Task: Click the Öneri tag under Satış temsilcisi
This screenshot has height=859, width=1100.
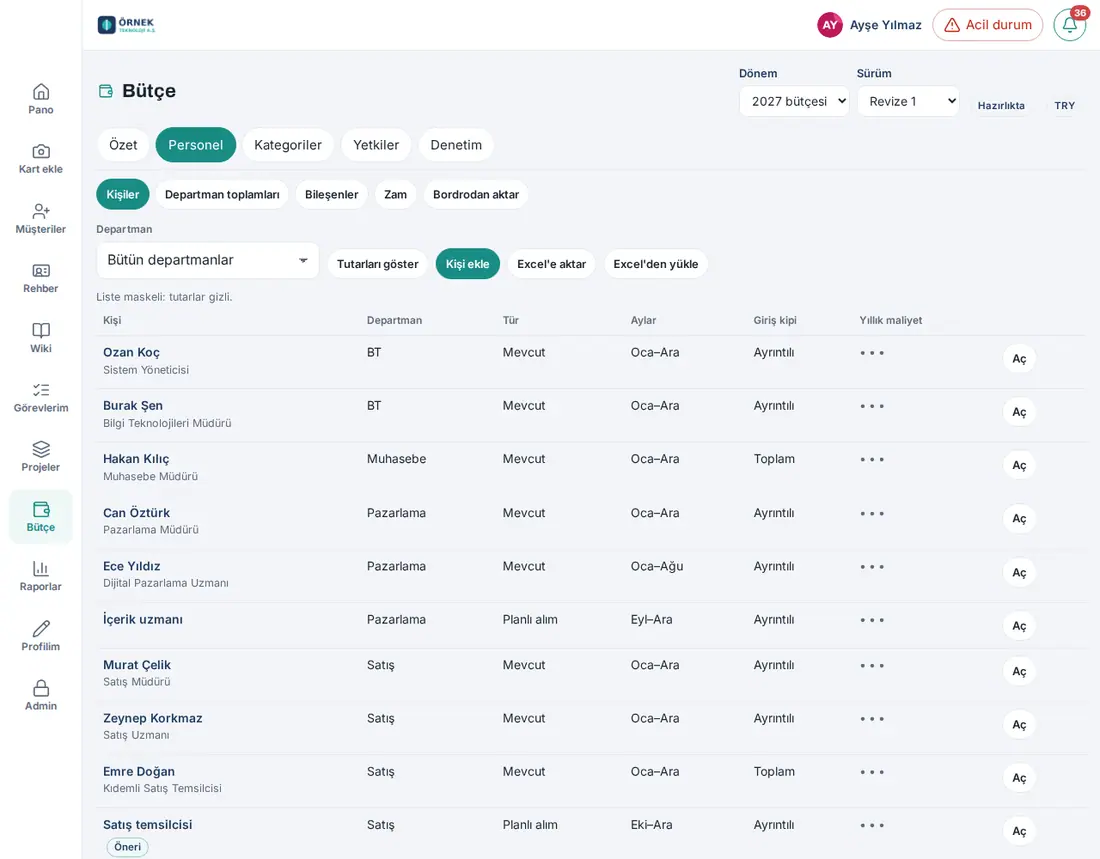Action: click(128, 847)
